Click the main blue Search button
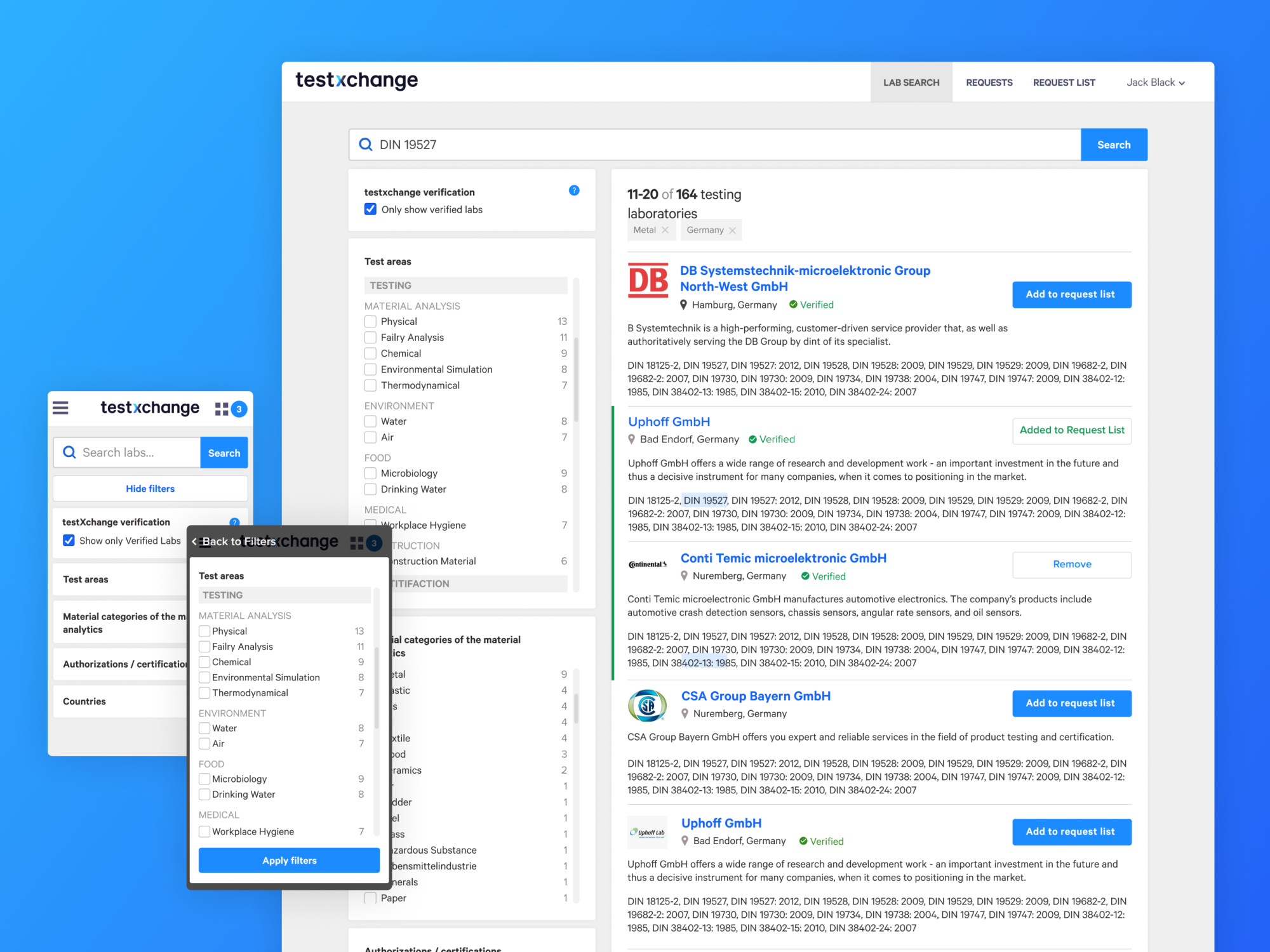Viewport: 1270px width, 952px height. click(1114, 145)
